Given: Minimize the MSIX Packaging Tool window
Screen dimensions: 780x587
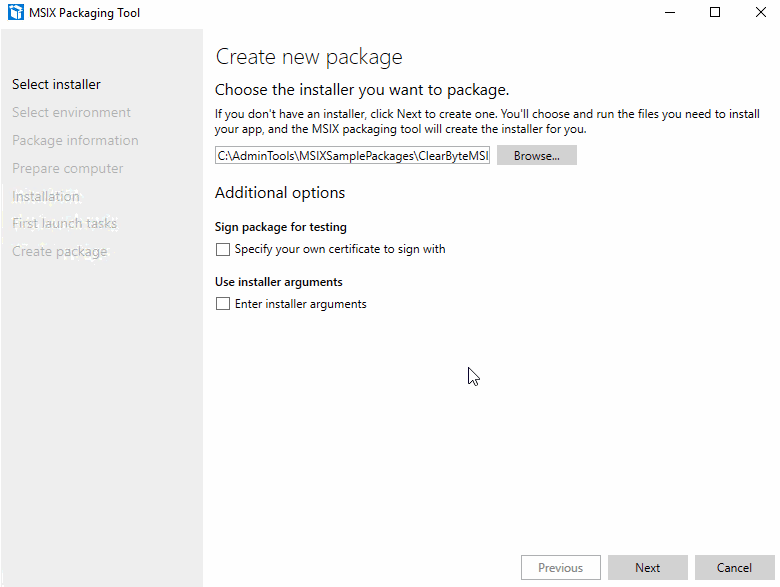Looking at the screenshot, I should 670,12.
